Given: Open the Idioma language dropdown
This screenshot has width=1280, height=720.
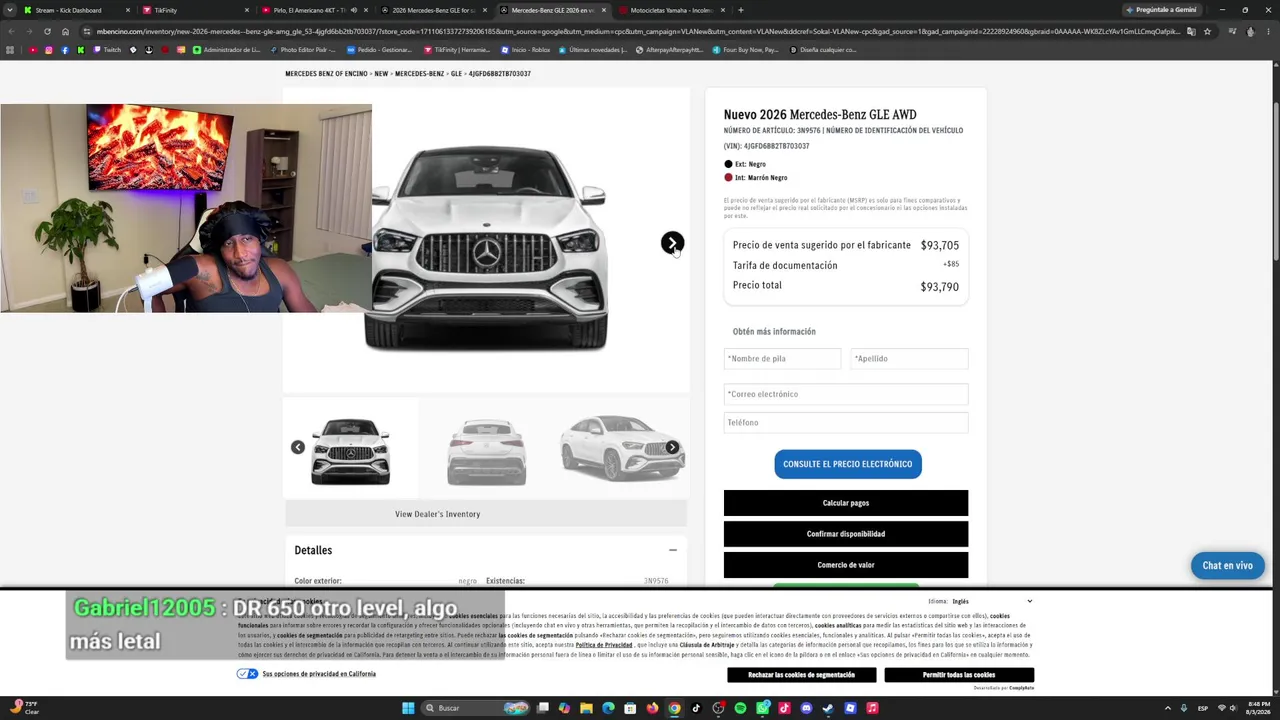Looking at the screenshot, I should 993,601.
